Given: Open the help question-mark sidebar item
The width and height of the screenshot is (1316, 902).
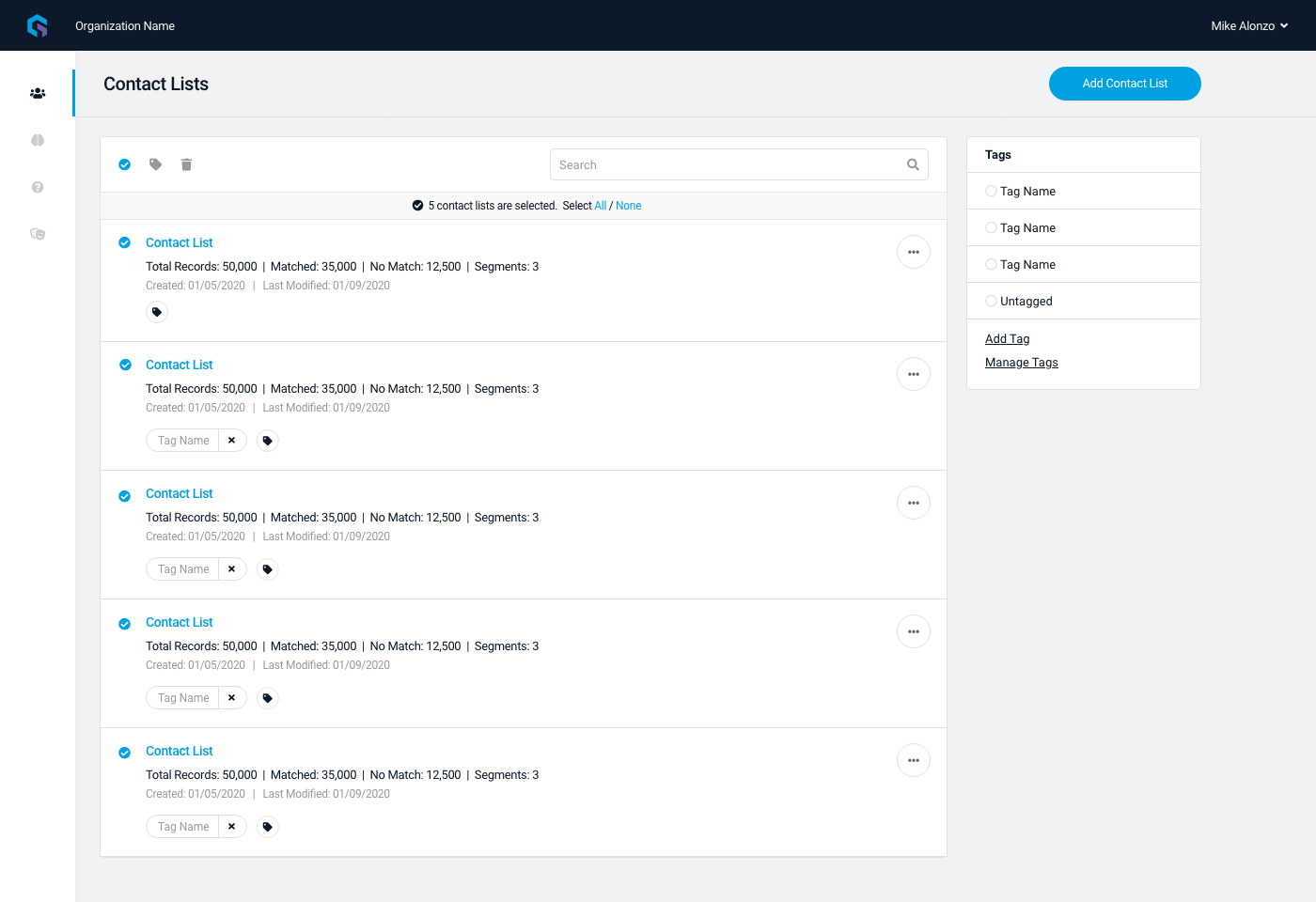Looking at the screenshot, I should [38, 187].
